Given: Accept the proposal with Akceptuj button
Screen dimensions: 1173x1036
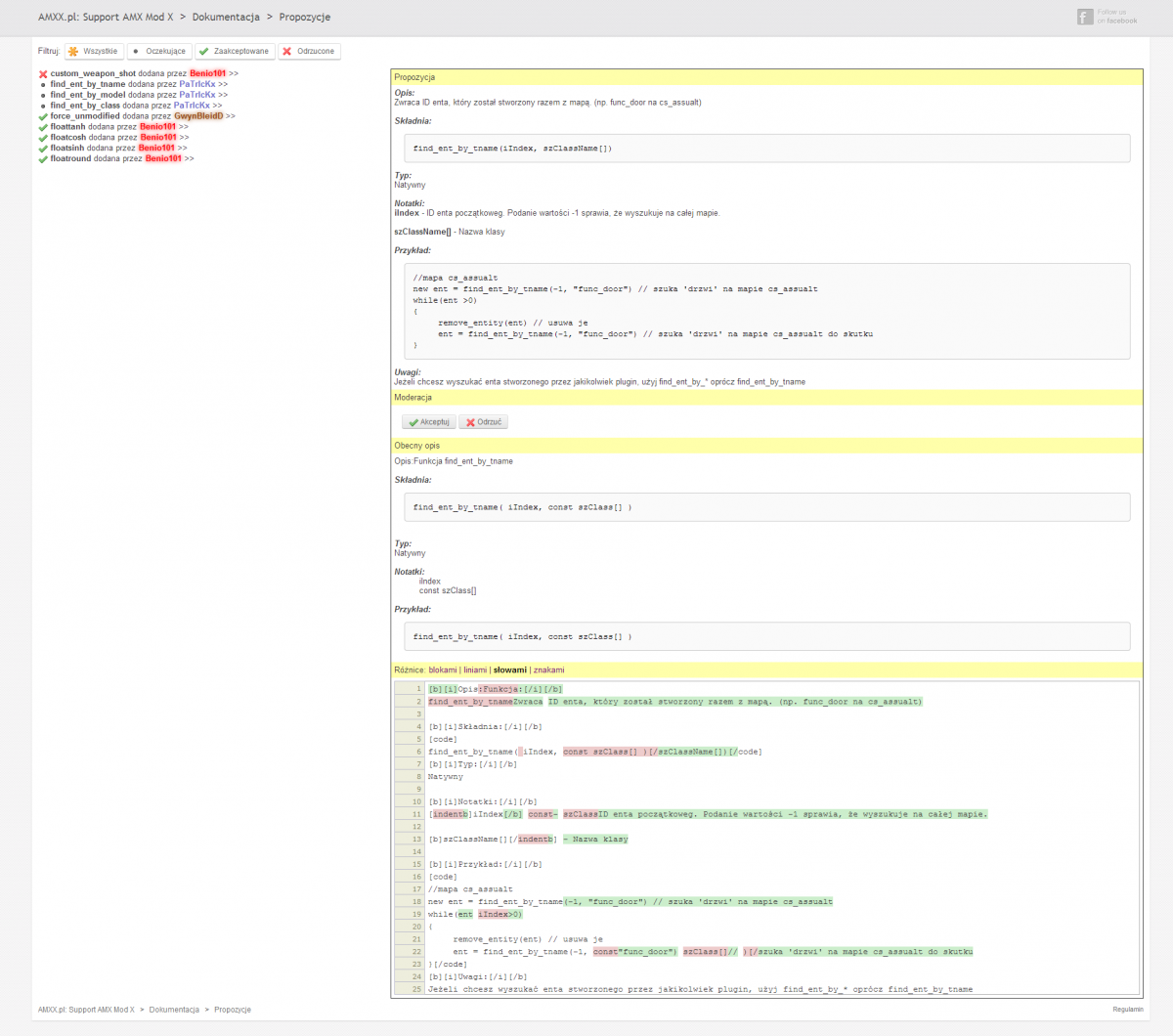Looking at the screenshot, I should pos(429,422).
